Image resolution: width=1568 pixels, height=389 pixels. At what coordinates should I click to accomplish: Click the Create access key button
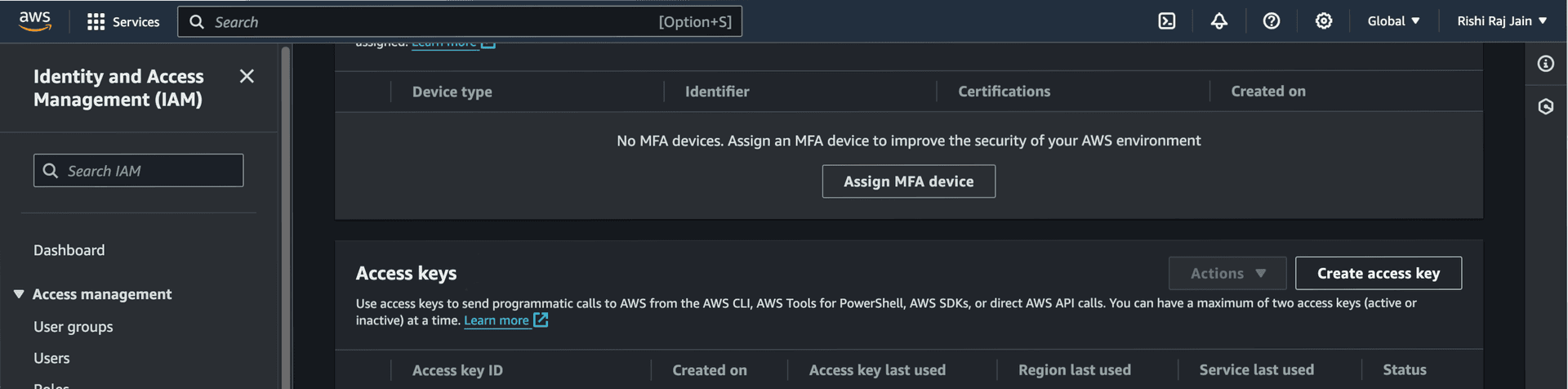click(x=1378, y=273)
